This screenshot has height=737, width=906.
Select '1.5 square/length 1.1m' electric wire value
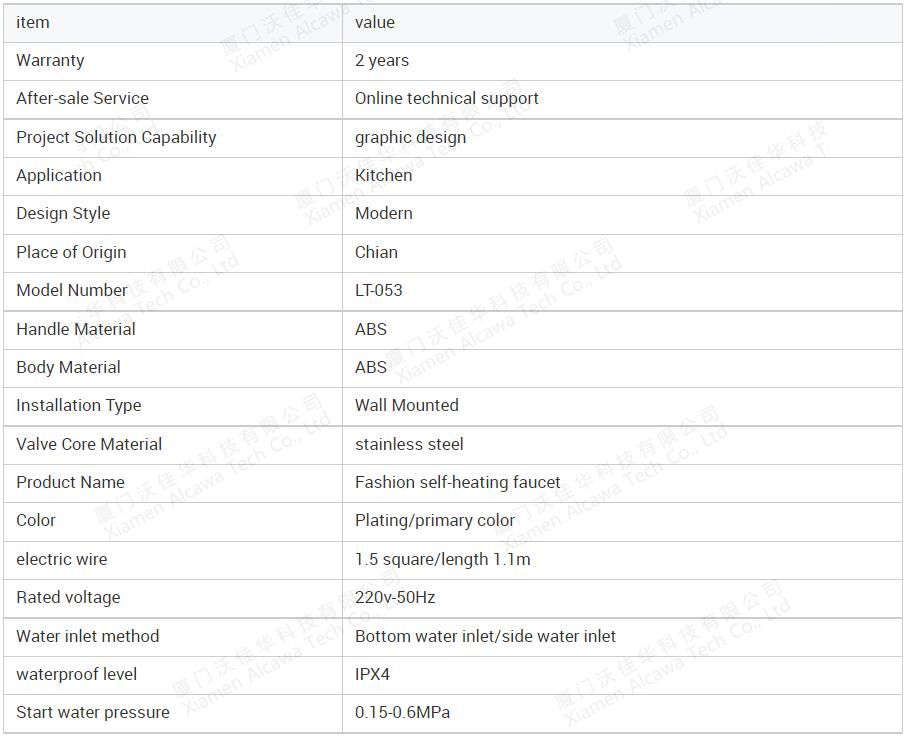pos(443,560)
